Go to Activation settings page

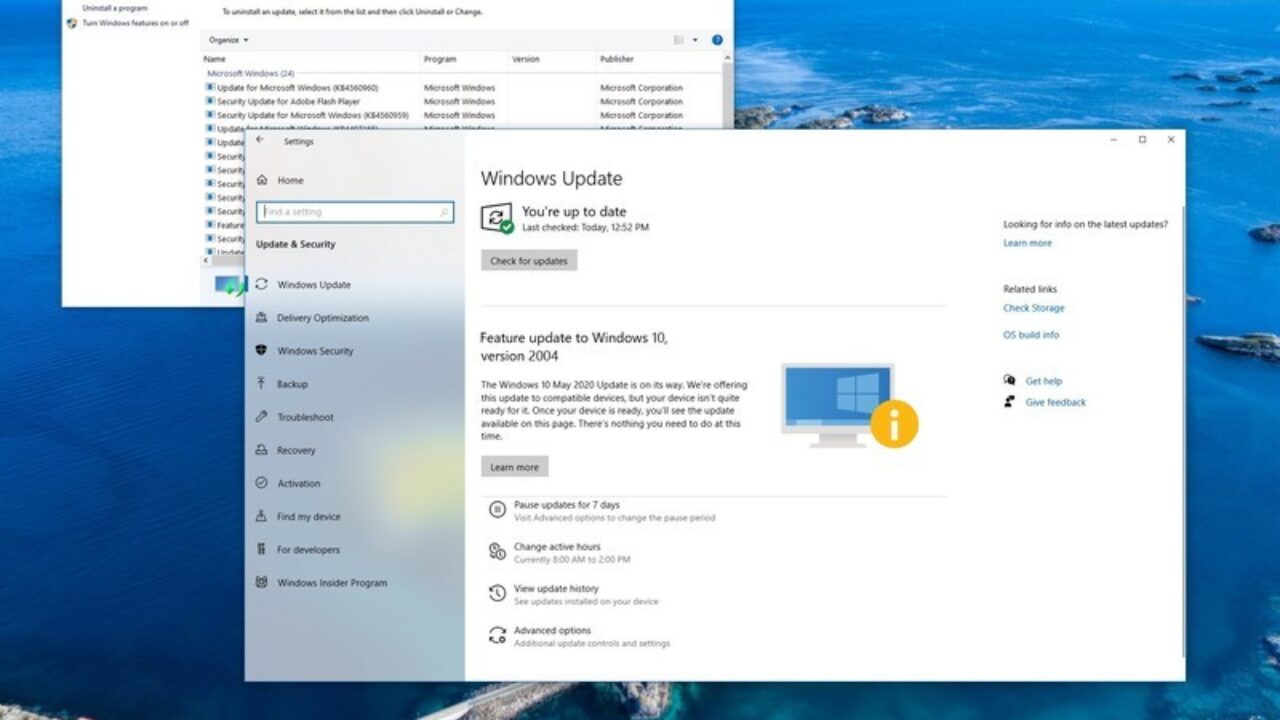point(298,483)
